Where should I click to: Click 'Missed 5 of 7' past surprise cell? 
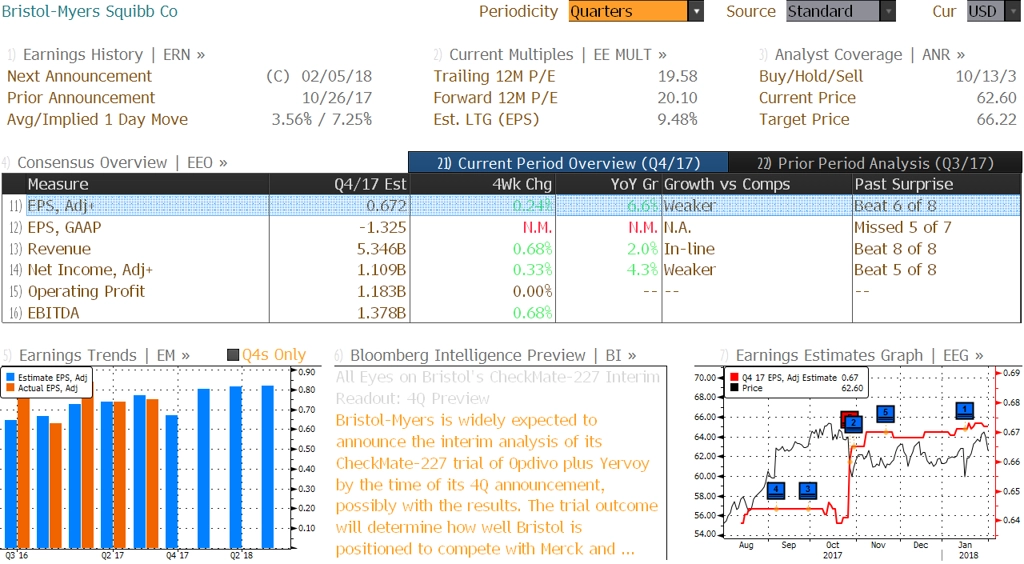click(x=903, y=227)
